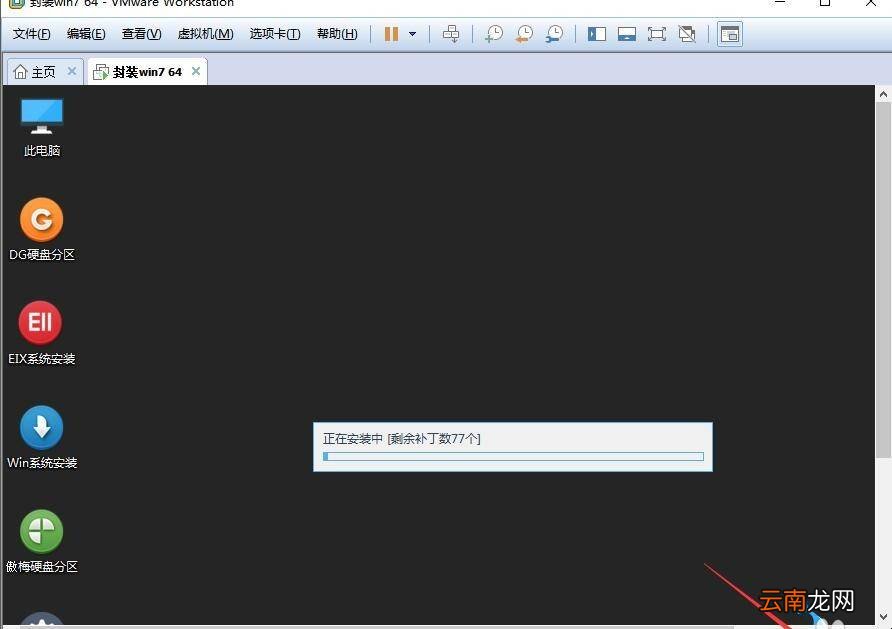The height and width of the screenshot is (629, 892).
Task: Open the 虚拟机(M) menu
Action: coord(205,34)
